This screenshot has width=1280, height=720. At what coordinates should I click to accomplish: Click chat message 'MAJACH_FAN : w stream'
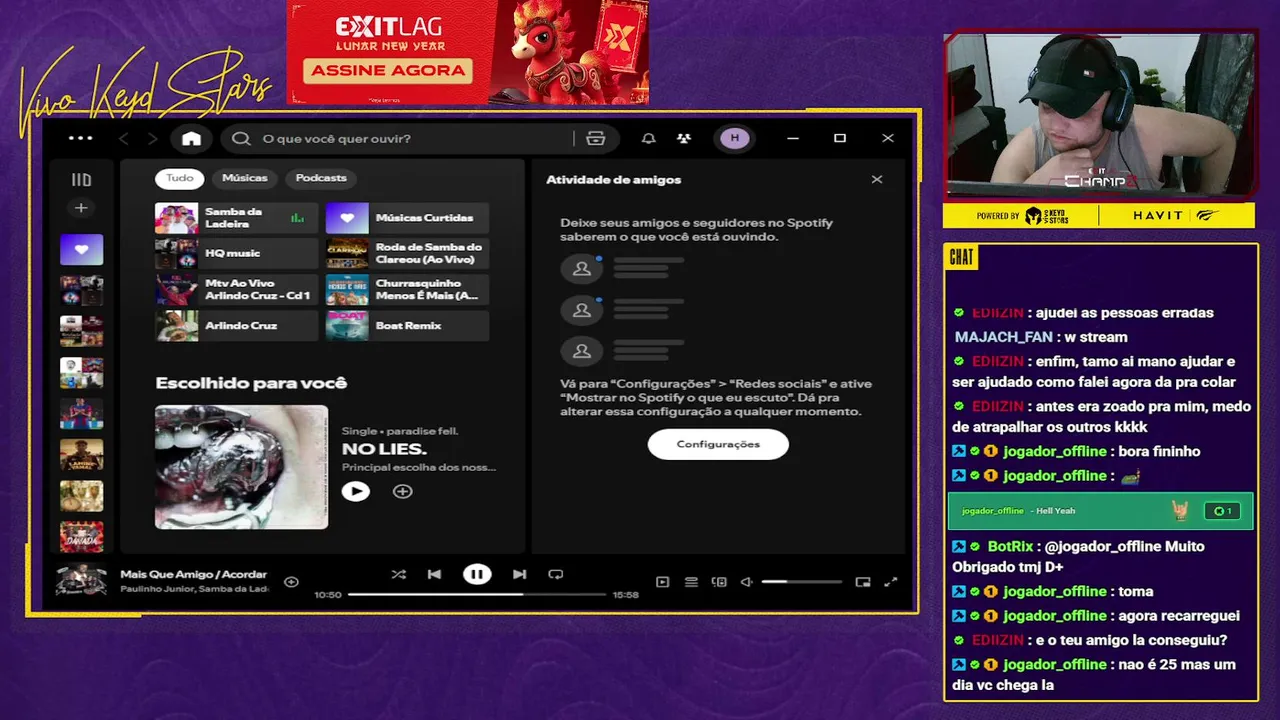tap(1041, 337)
